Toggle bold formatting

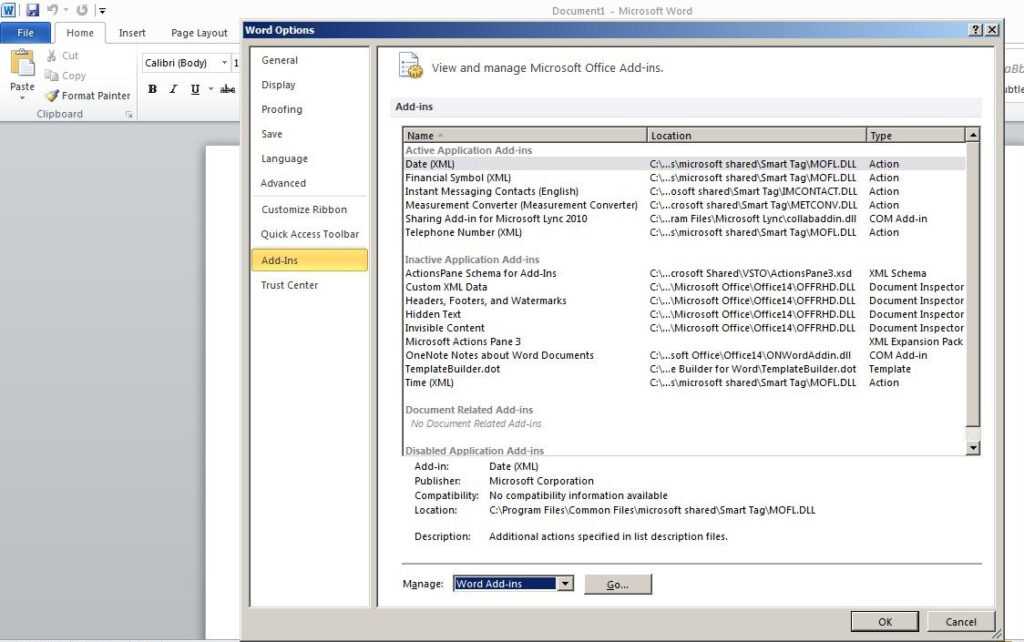[152, 89]
